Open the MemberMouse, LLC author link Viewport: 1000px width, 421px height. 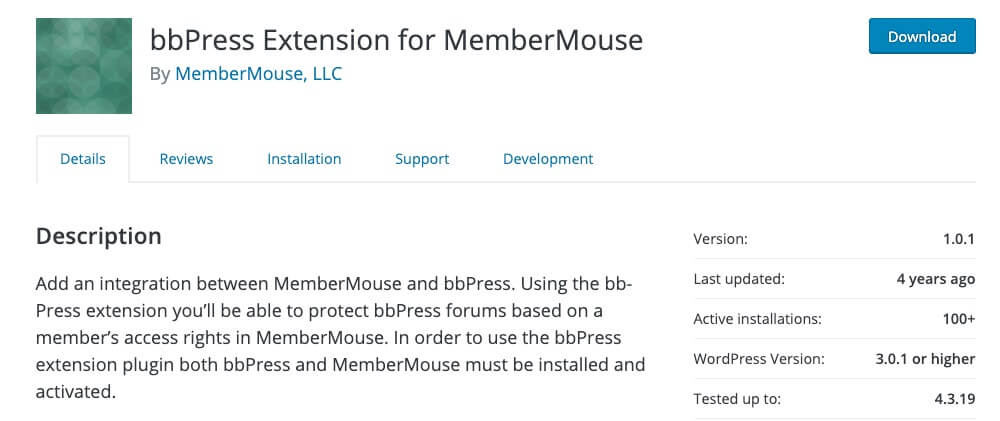click(258, 74)
